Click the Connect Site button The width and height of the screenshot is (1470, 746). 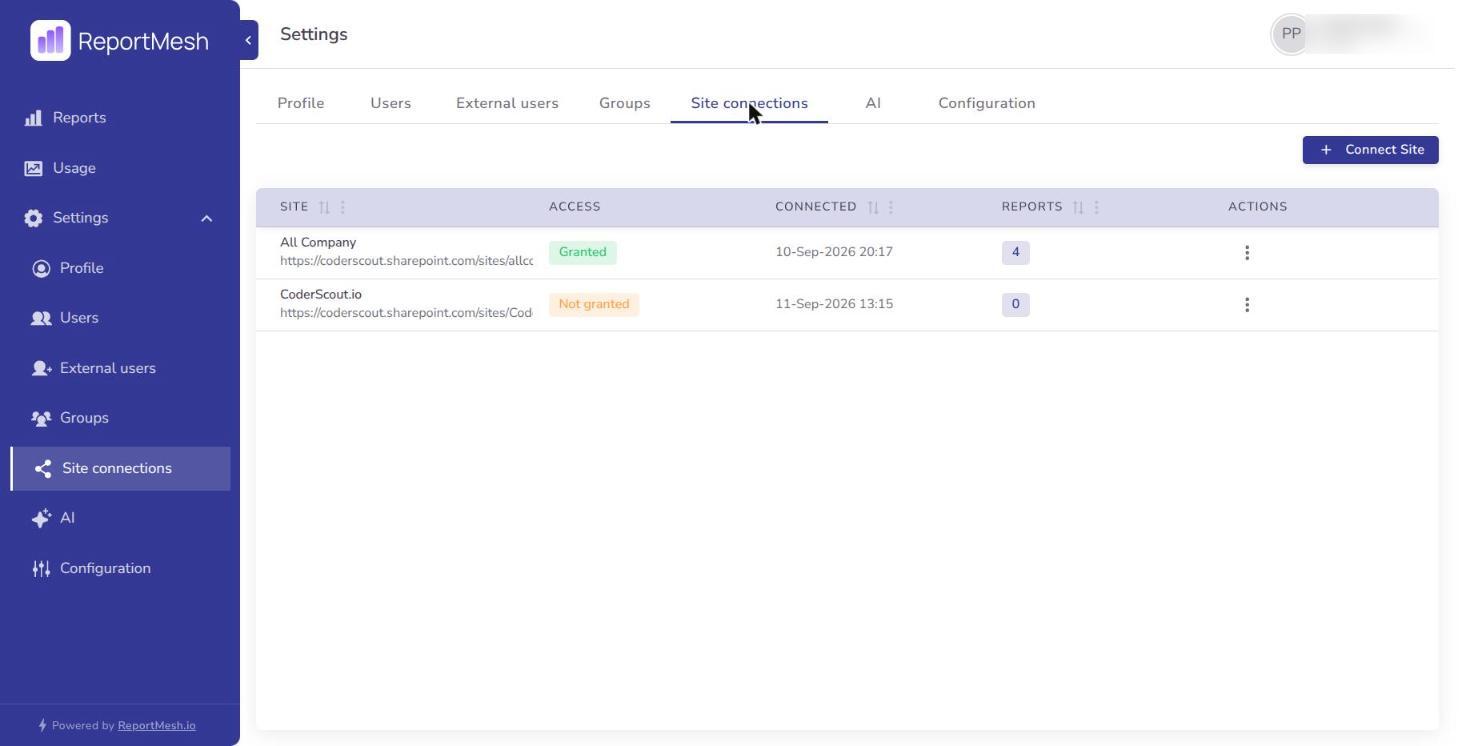[1371, 150]
